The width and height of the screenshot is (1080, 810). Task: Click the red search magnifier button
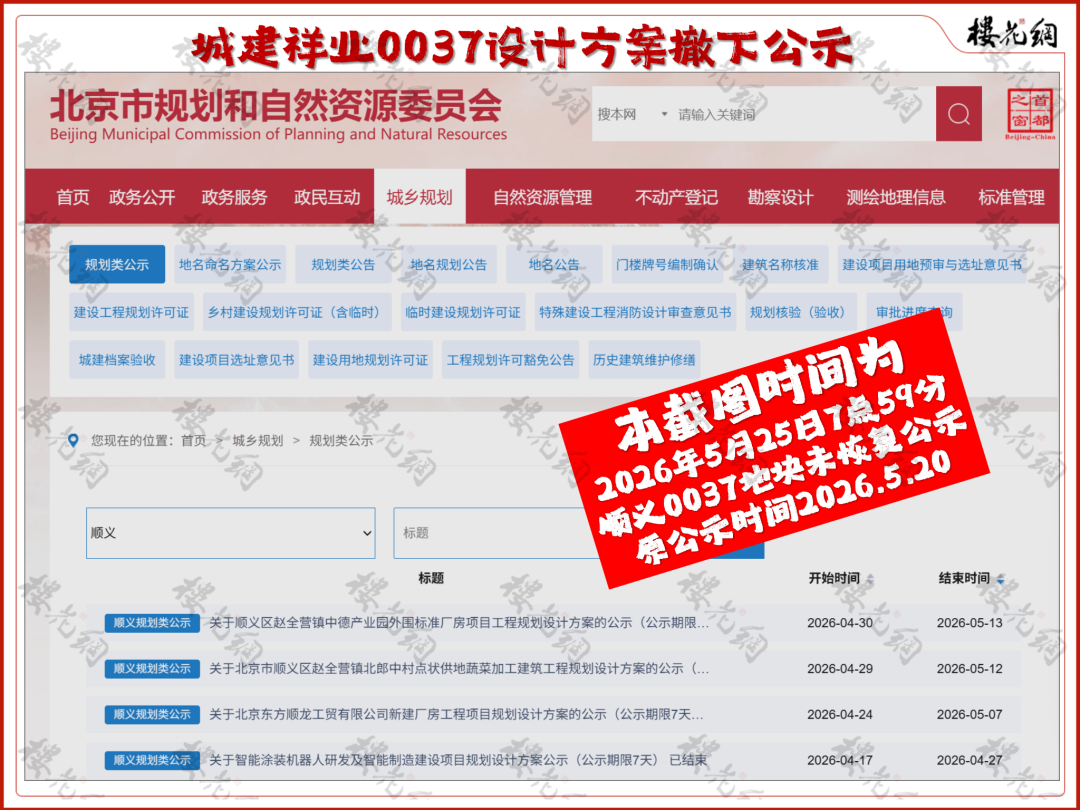coord(958,114)
